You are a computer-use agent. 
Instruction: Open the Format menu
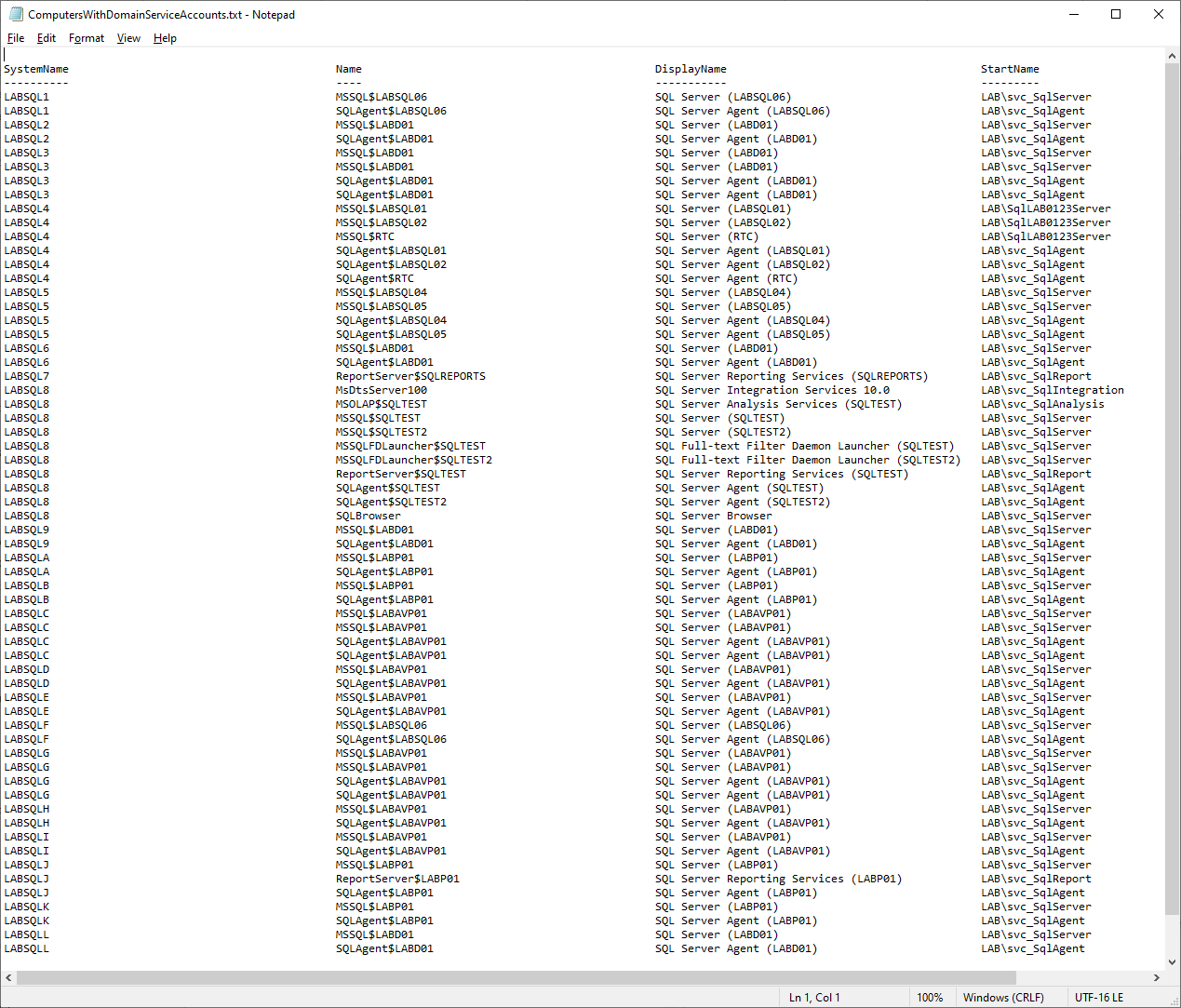point(87,38)
